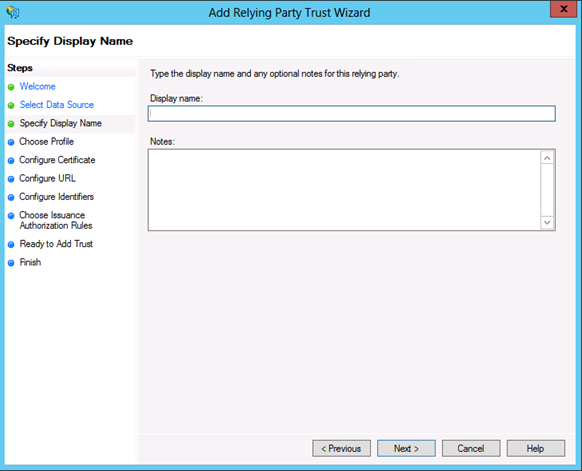This screenshot has width=582, height=471.
Task: Click the 'Display name:' label
Action: [x=176, y=98]
